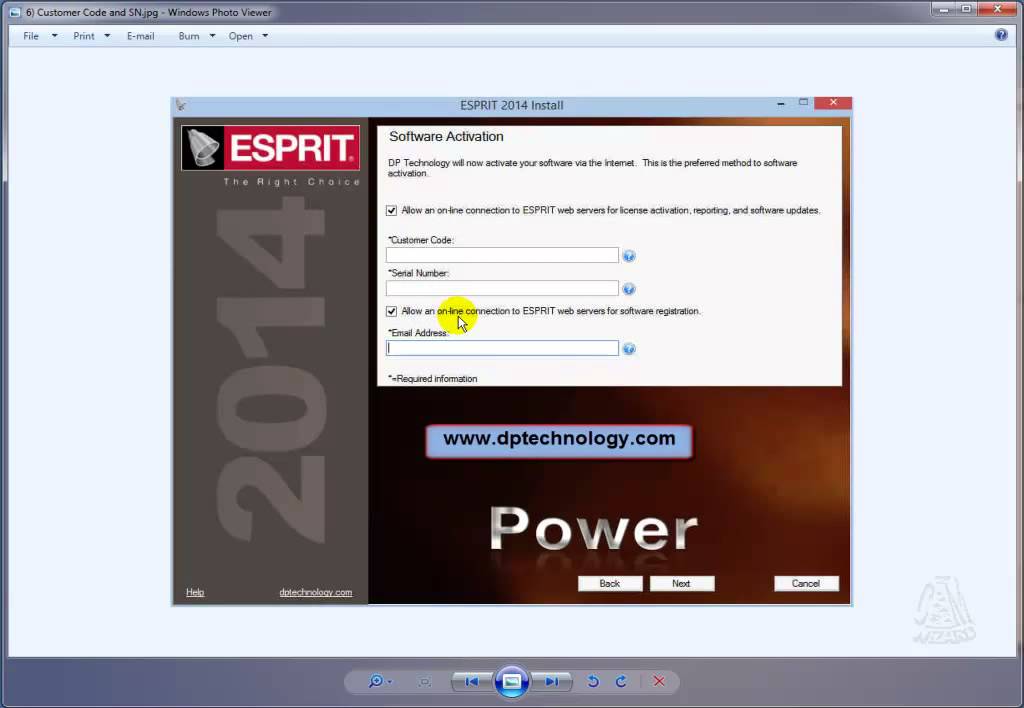Viewport: 1024px width, 708px height.
Task: Toggle online connection for software registration checkbox
Action: pos(391,311)
